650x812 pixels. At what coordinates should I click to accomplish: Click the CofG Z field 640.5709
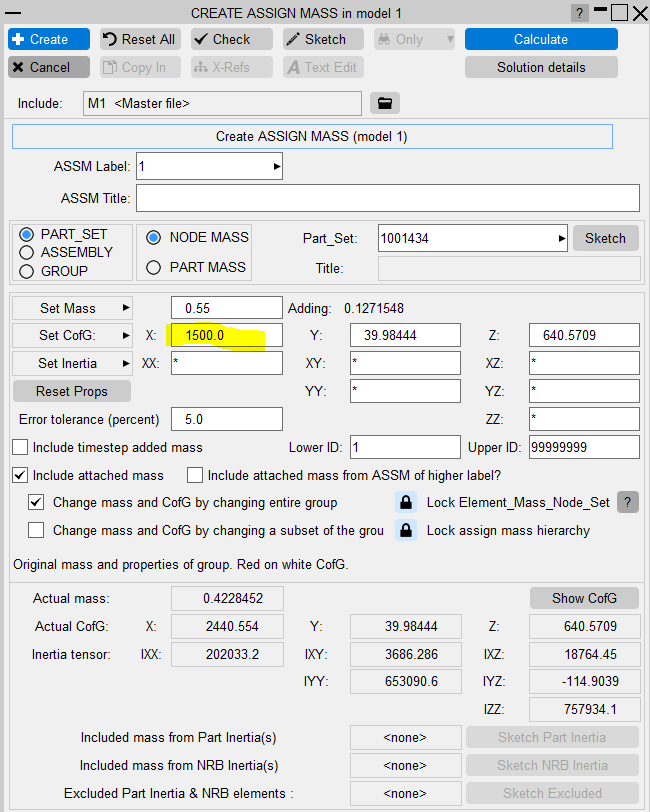[x=584, y=336]
